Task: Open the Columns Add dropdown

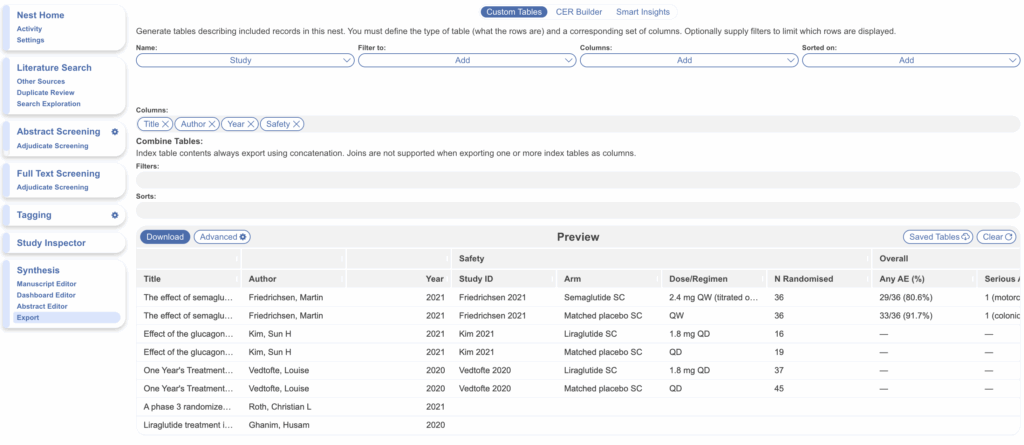Action: pos(689,60)
